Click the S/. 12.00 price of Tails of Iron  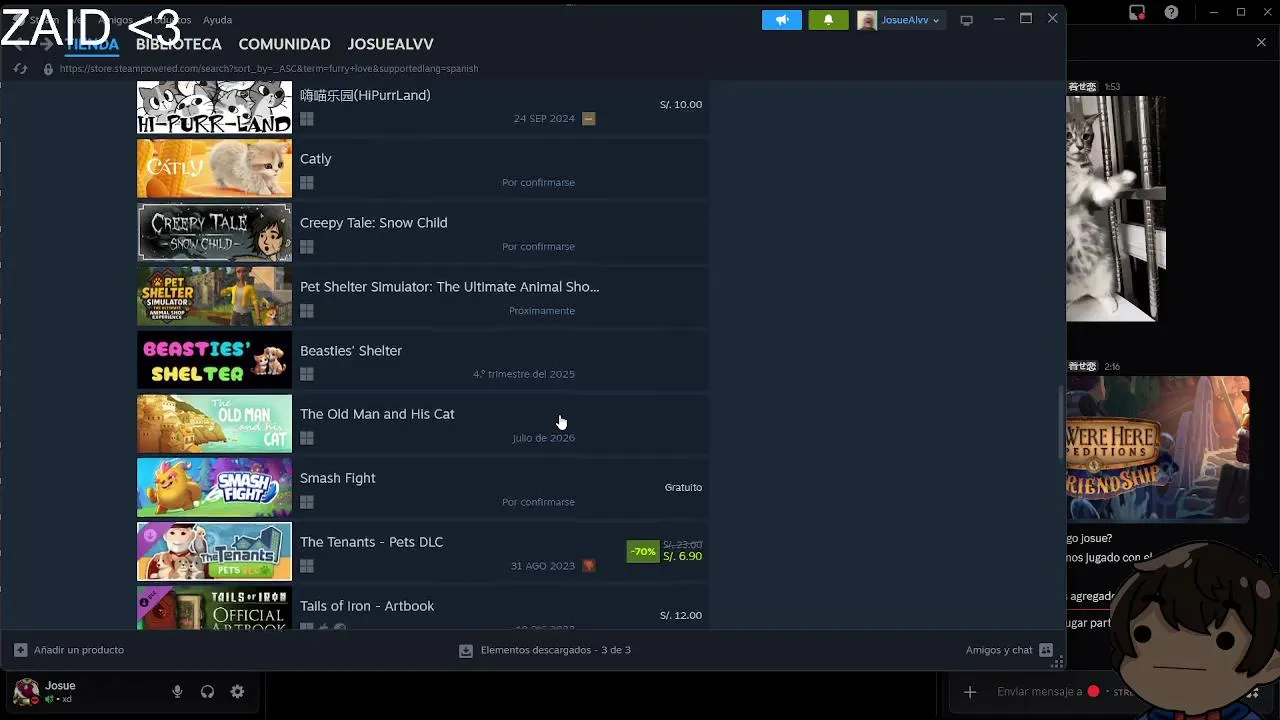tap(681, 615)
